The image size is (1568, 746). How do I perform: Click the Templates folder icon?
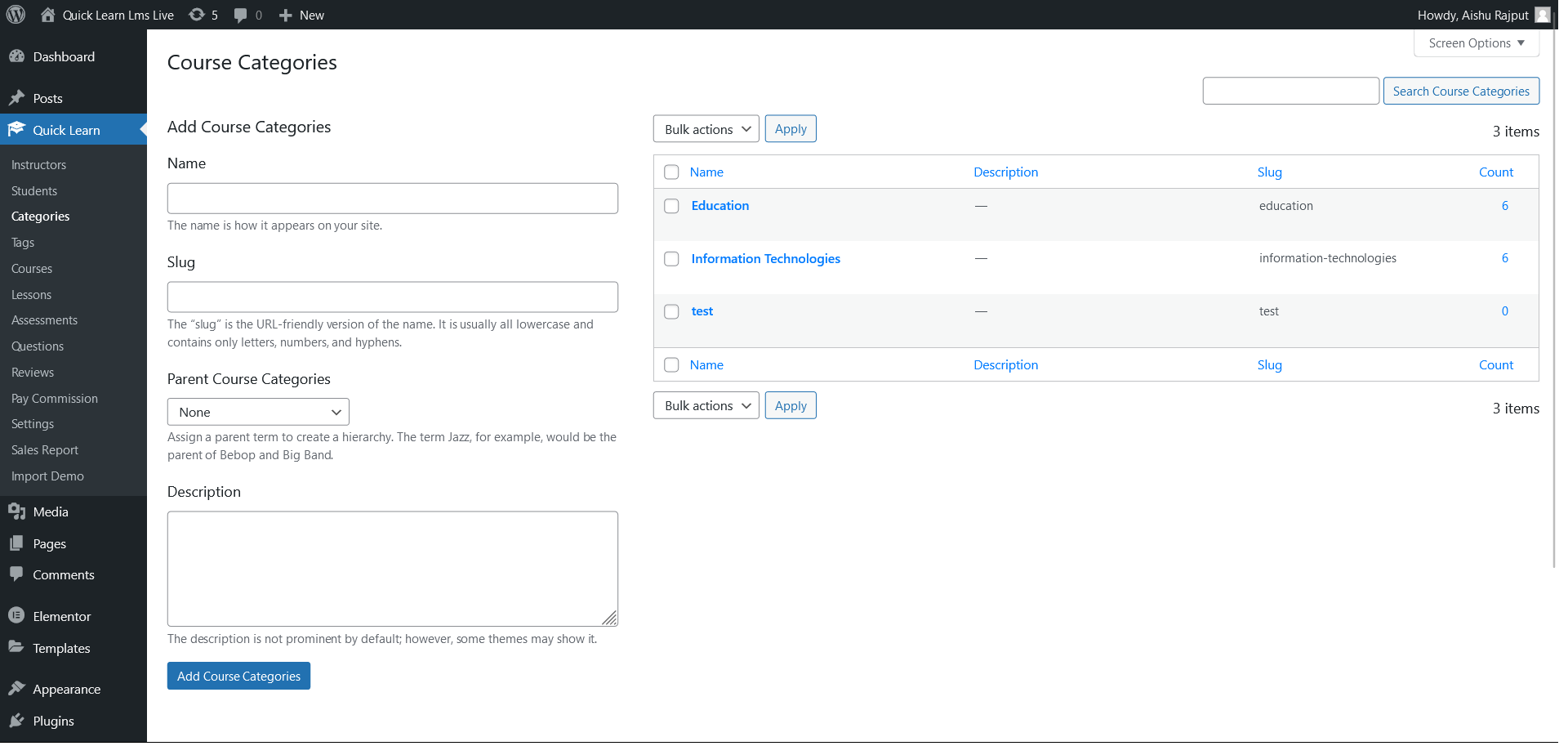16,647
